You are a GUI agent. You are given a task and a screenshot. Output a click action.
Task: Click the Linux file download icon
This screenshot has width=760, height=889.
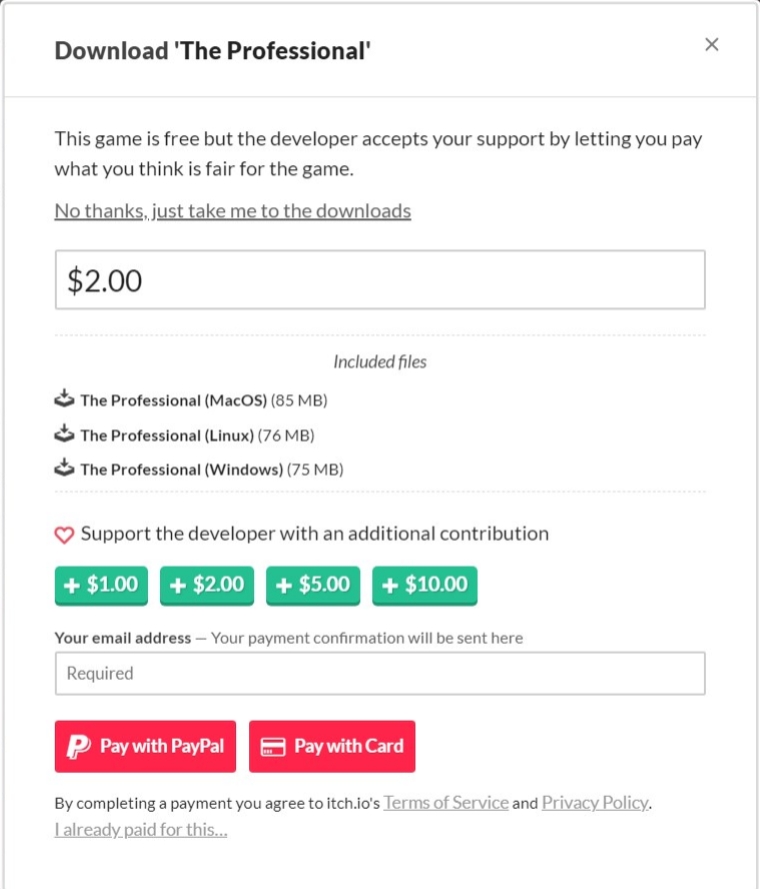coord(64,435)
